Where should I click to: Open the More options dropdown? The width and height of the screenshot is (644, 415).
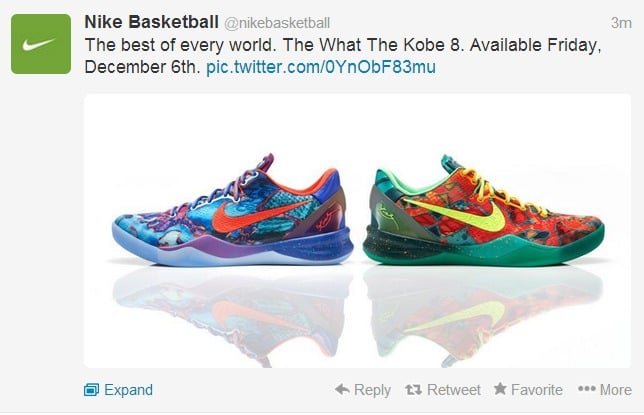616,390
